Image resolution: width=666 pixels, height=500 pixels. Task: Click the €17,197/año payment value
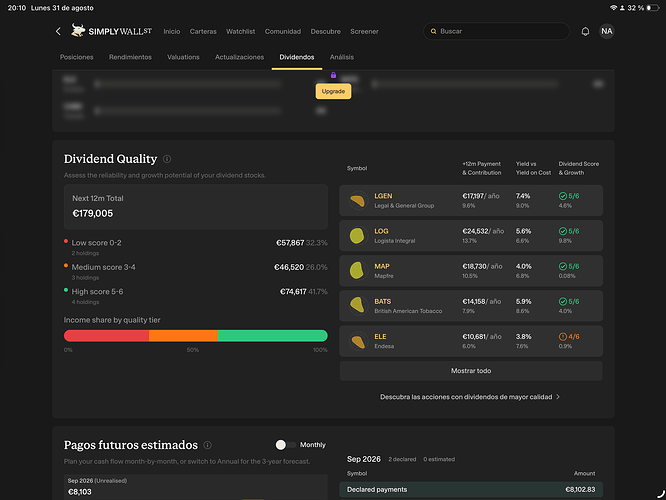(x=480, y=196)
